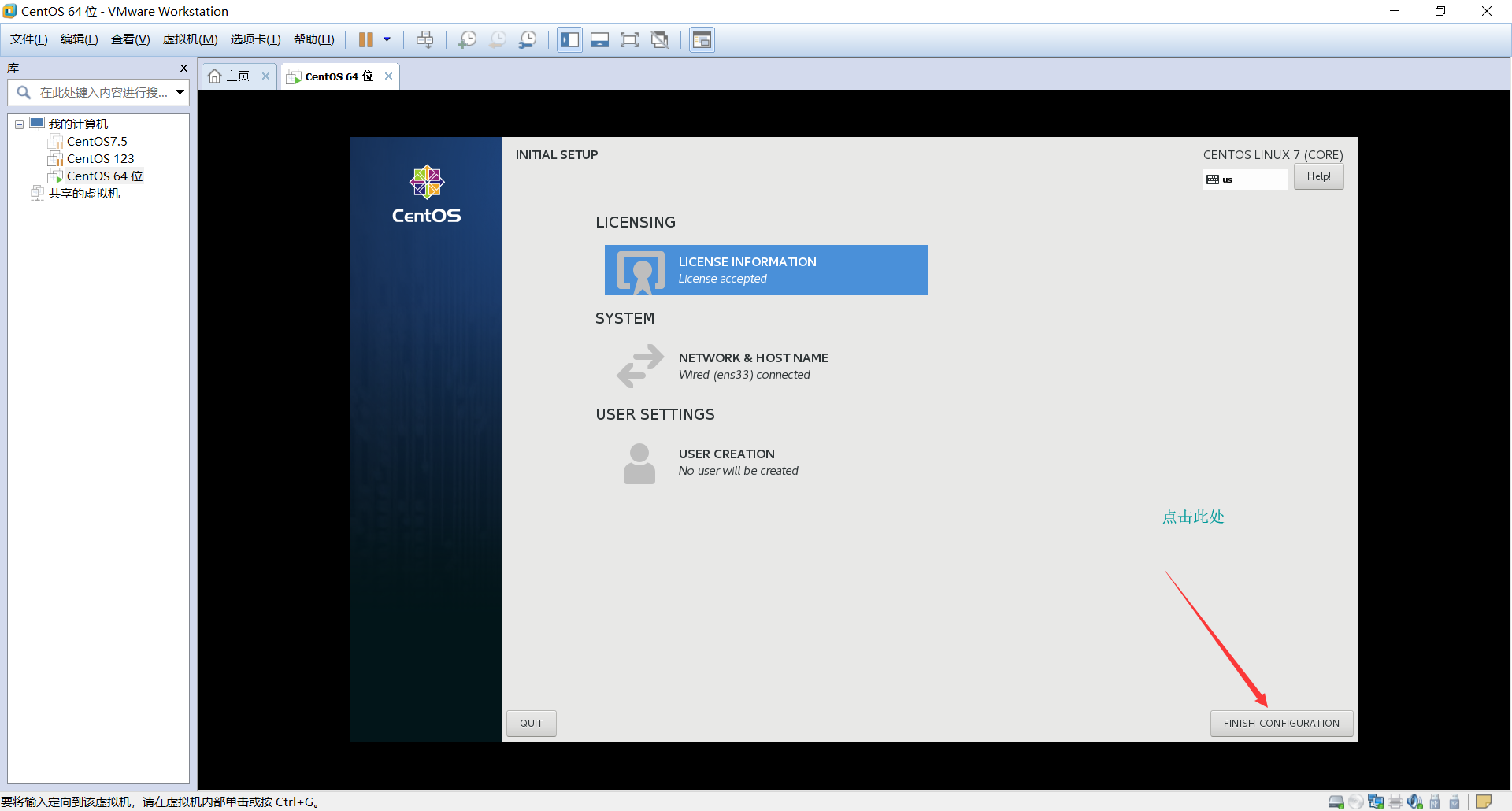The height and width of the screenshot is (811, 1512).
Task: Select 共享的虚拟机 in the library
Action: click(83, 193)
